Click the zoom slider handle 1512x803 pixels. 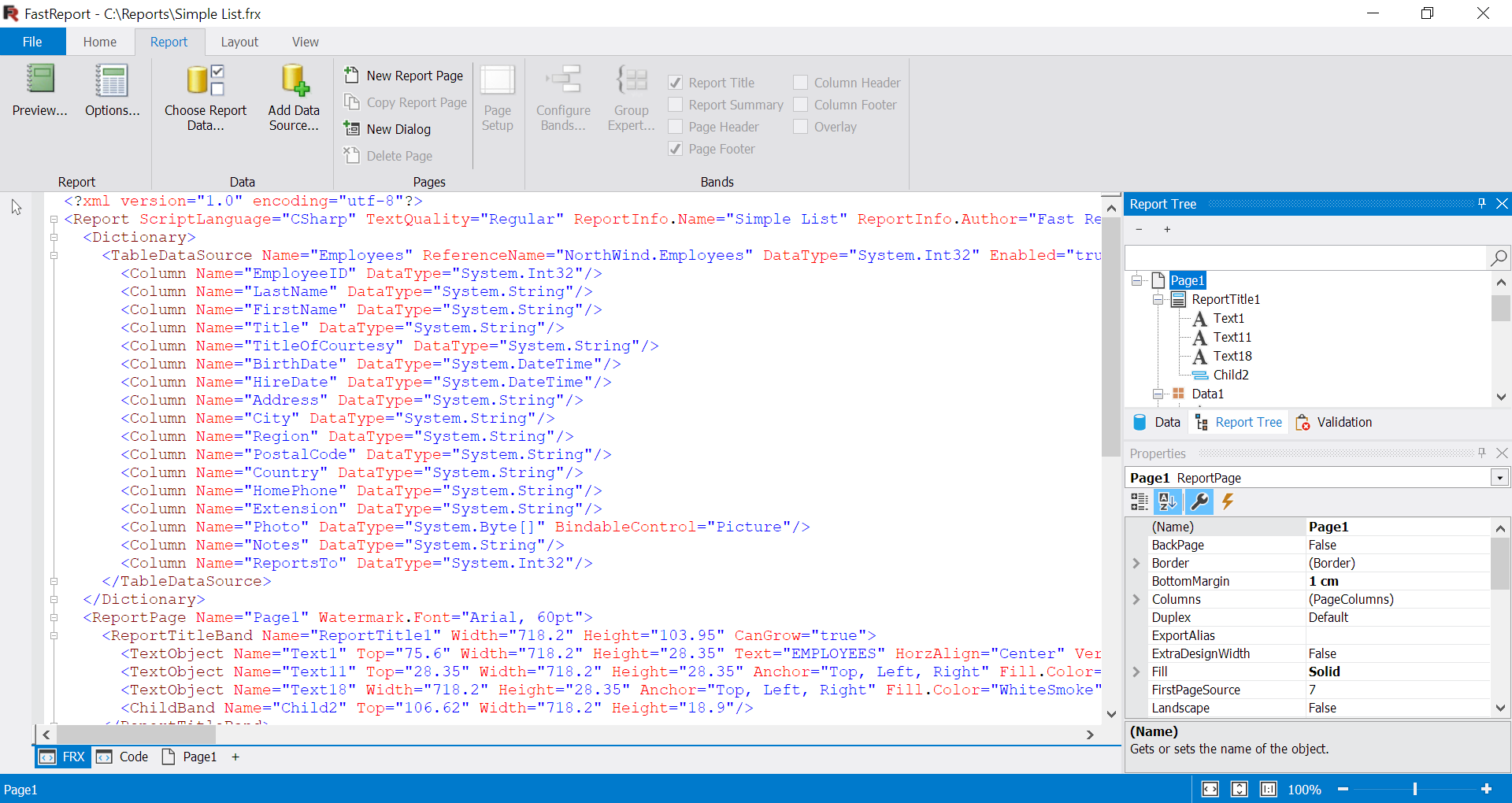[x=1415, y=789]
